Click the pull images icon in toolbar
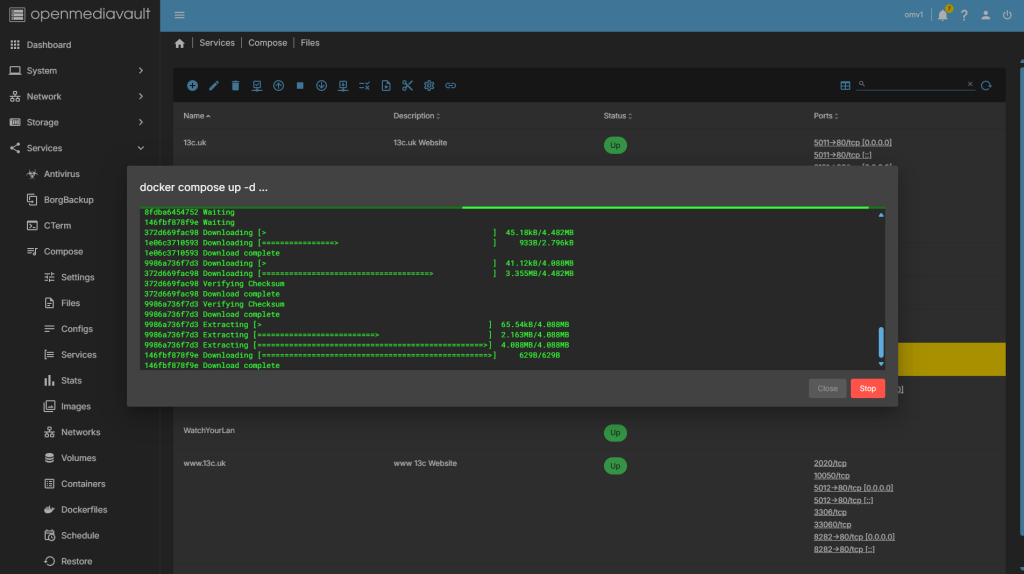 tap(343, 86)
